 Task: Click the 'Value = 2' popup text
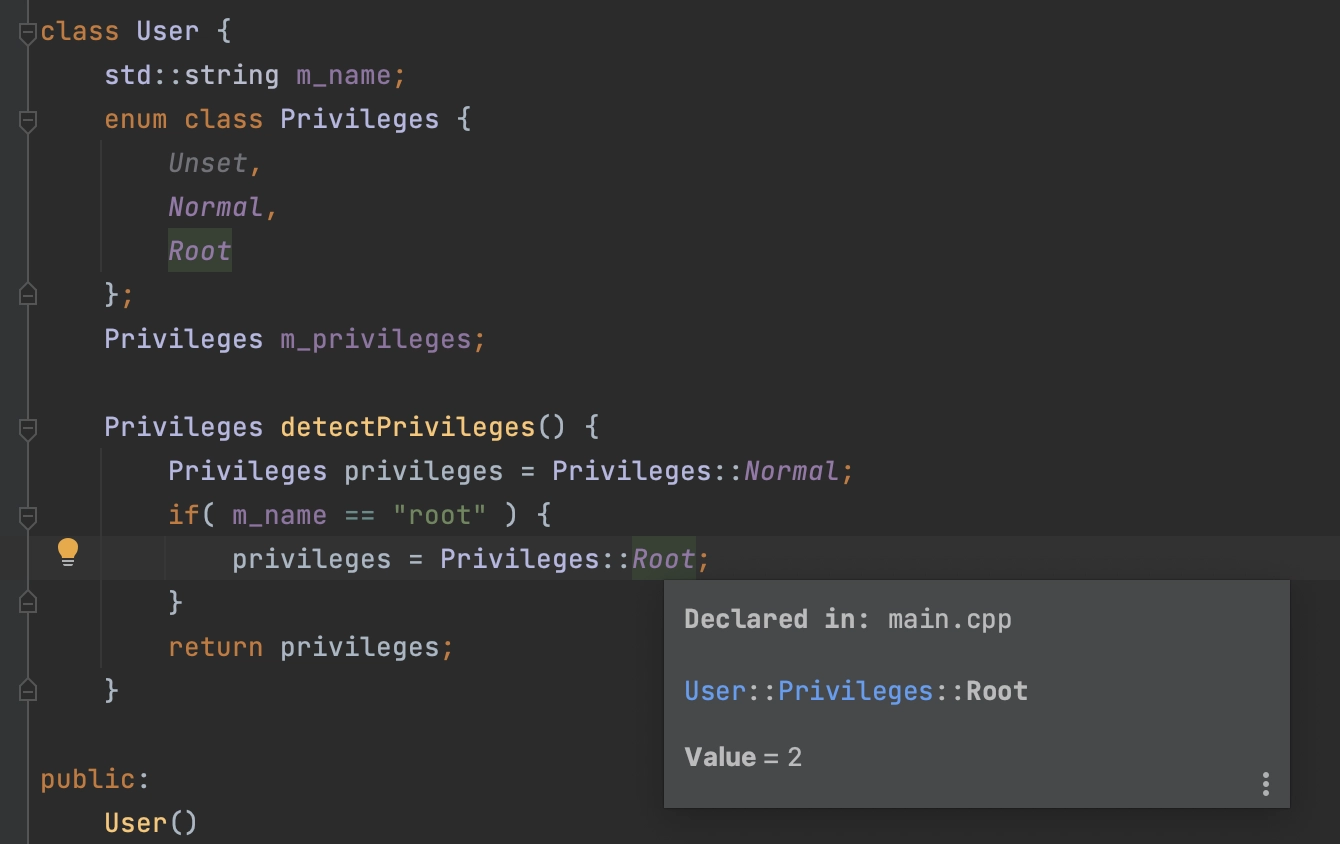(743, 757)
